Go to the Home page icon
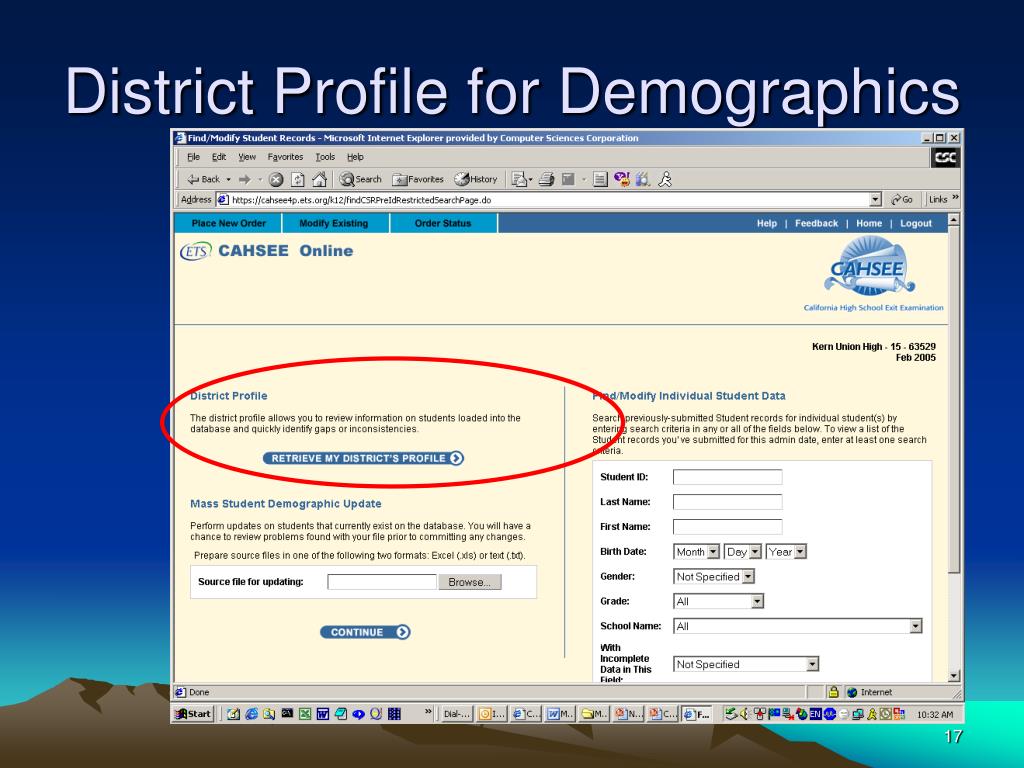1024x768 pixels. (319, 180)
